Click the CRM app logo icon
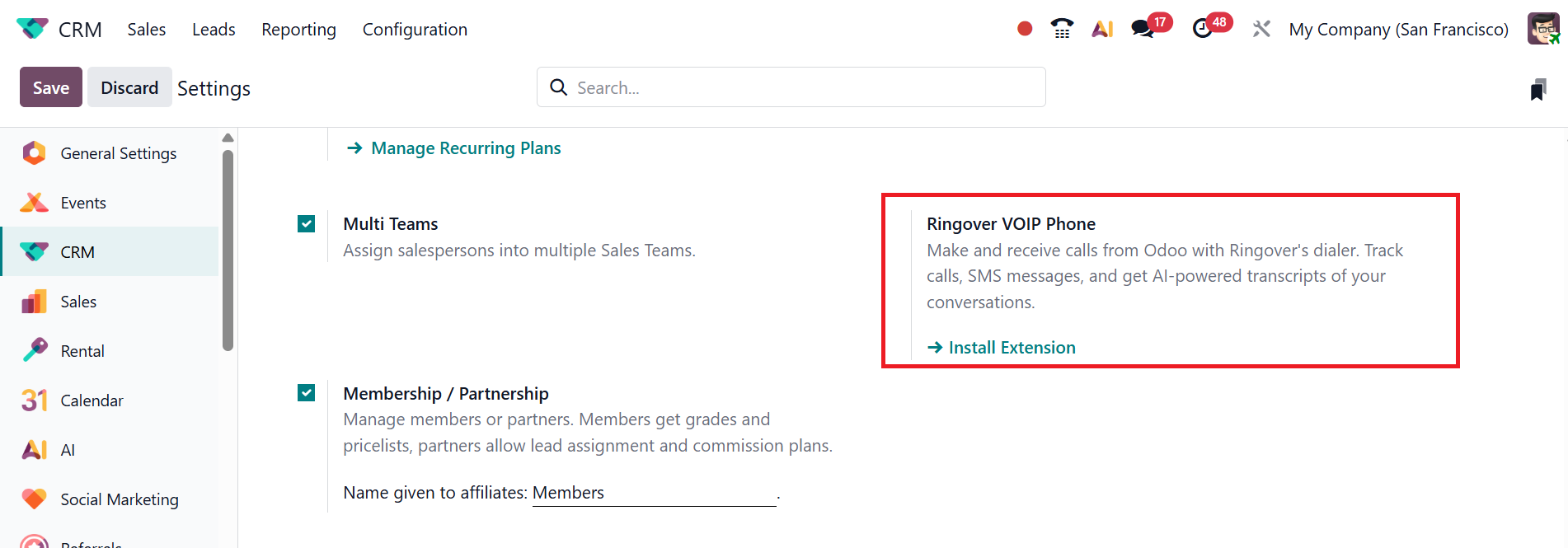Screen dimensions: 1568x548 32,29
